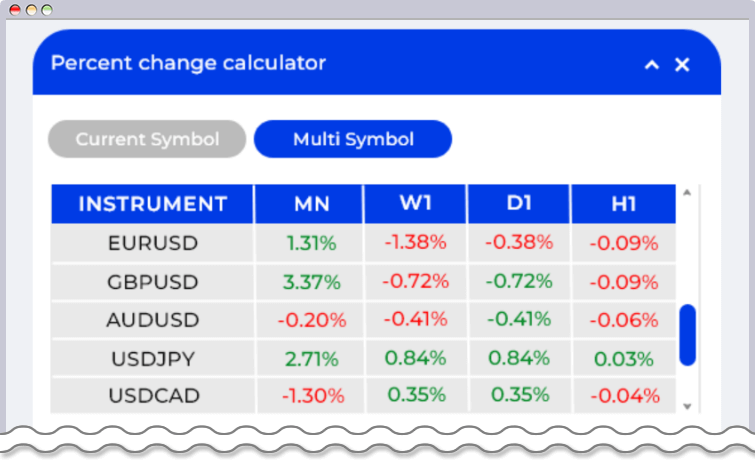Select the EURUSD instrument row

point(153,243)
